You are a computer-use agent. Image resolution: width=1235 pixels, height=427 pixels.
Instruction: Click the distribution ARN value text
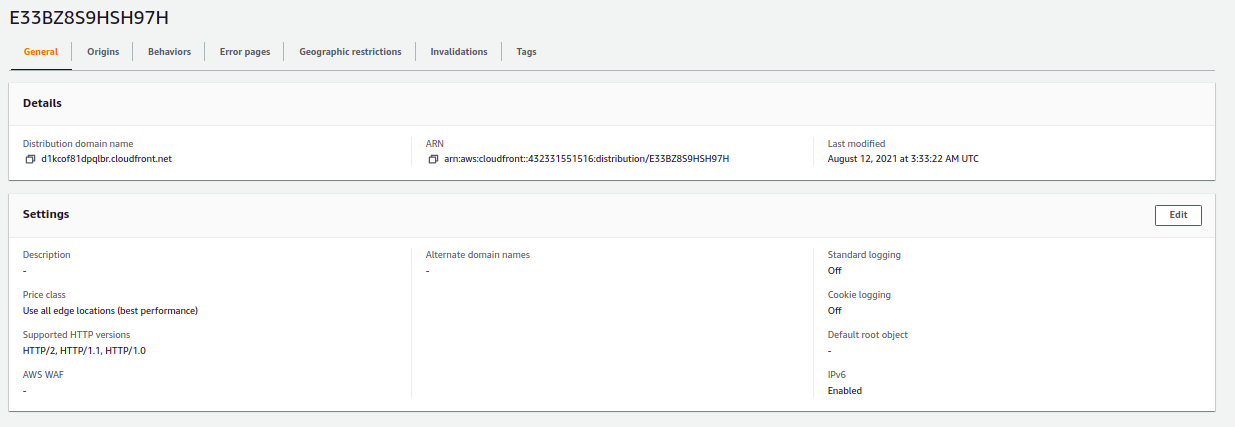point(586,159)
